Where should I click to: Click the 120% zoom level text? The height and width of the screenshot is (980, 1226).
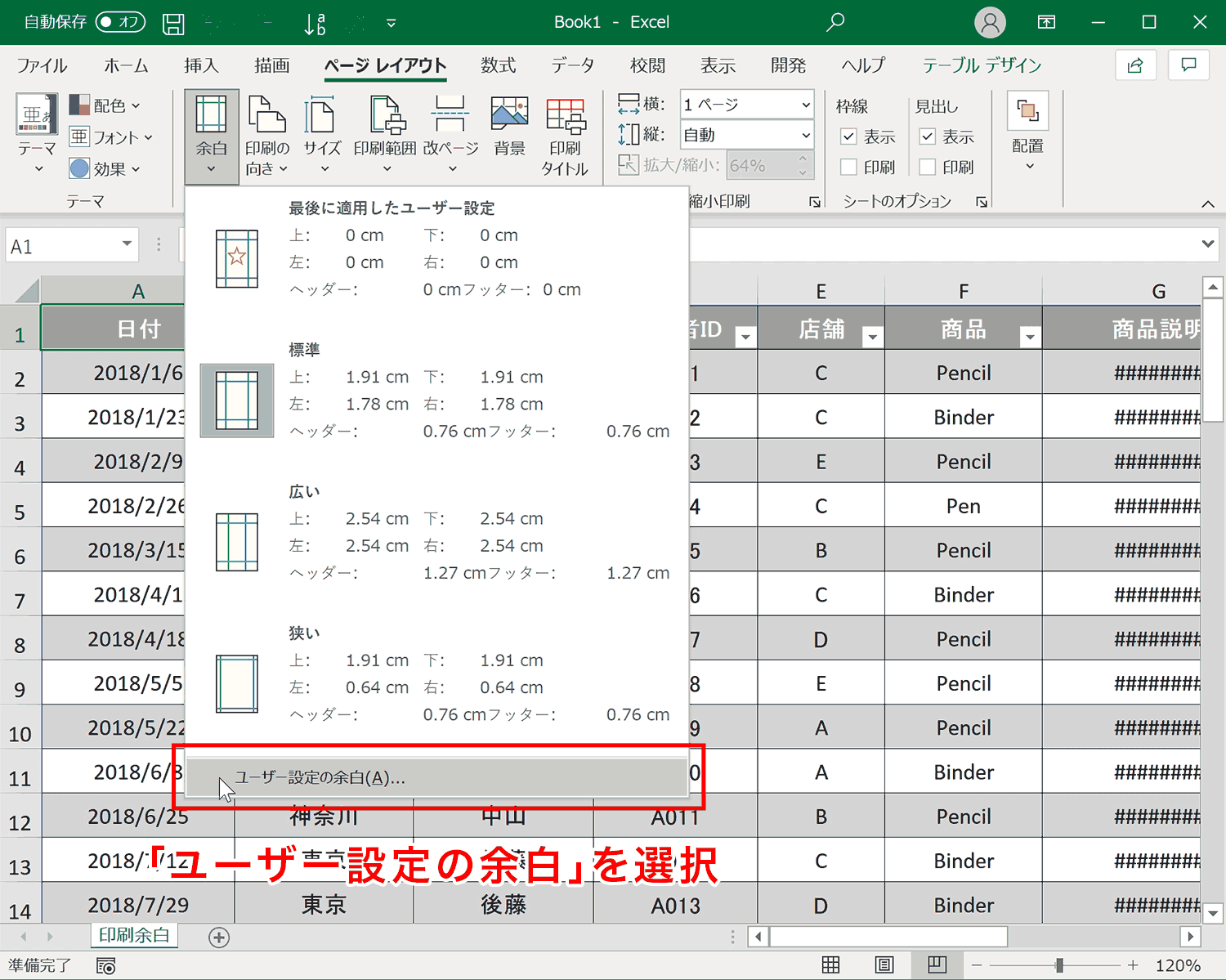[x=1177, y=965]
